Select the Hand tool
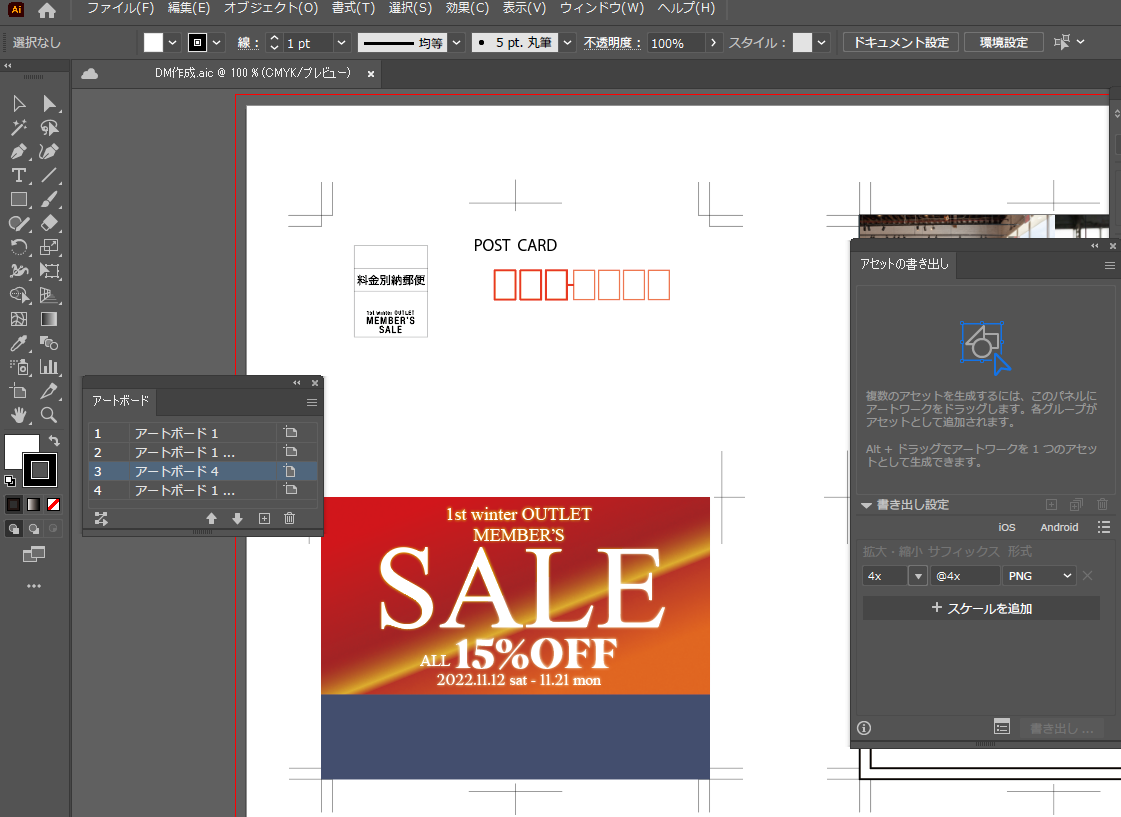This screenshot has width=1121, height=817. tap(18, 415)
